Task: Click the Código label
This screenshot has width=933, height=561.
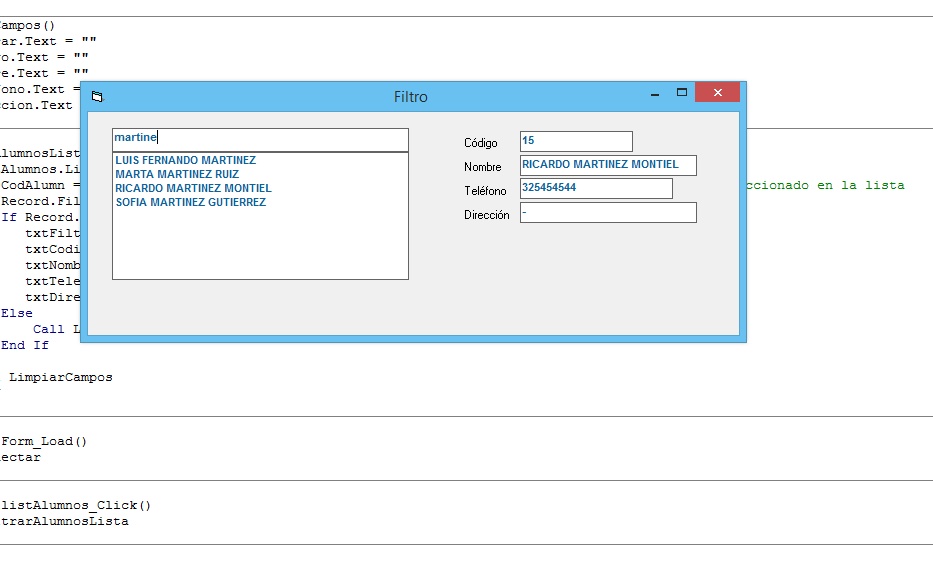Action: 481,143
